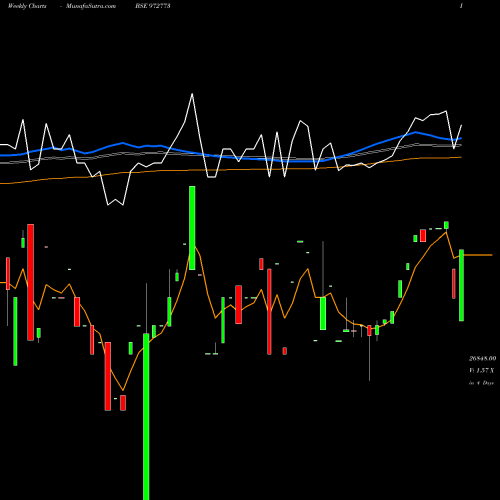Click the latest green candle at far right
The height and width of the screenshot is (500, 500).
pos(461,285)
